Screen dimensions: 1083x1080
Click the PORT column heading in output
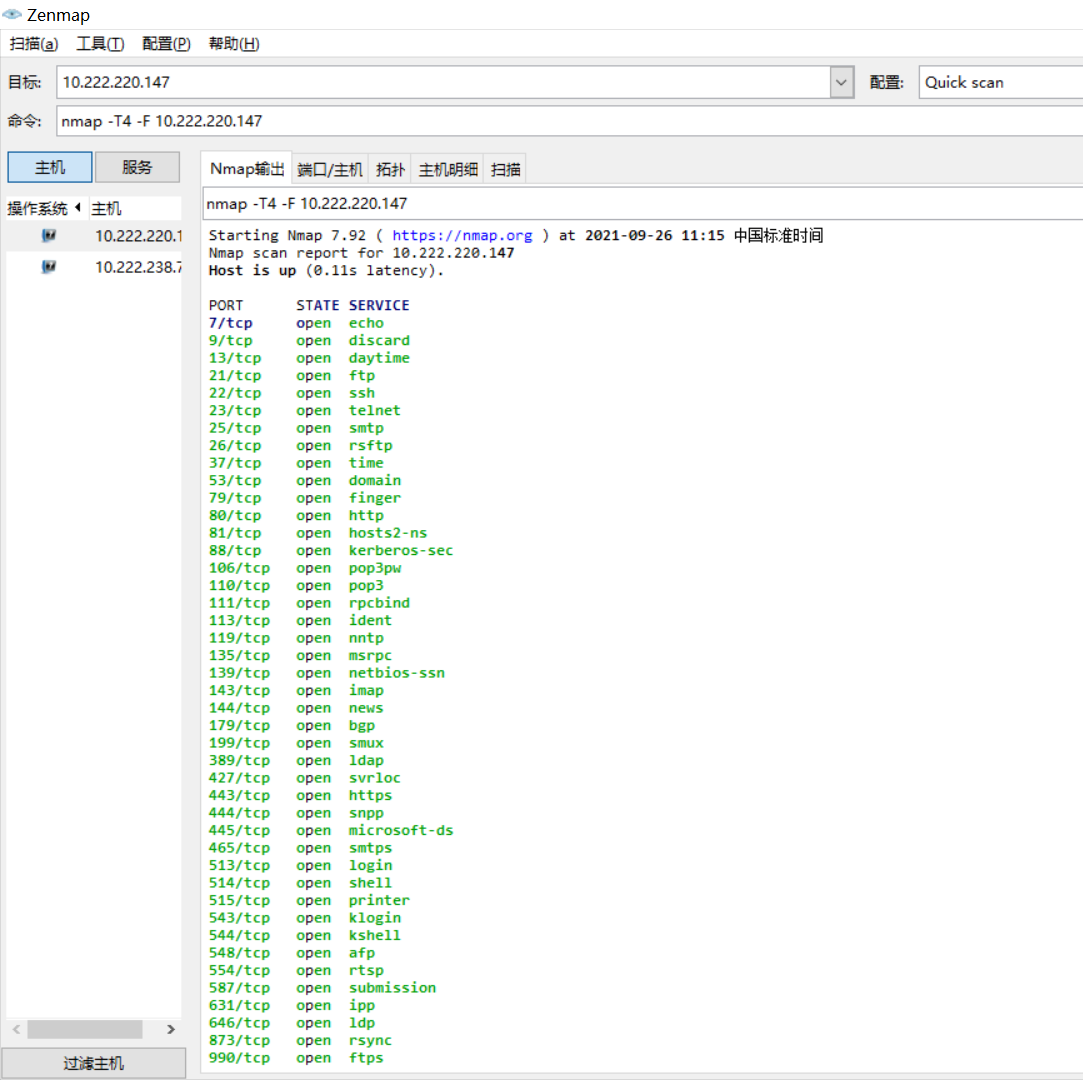click(226, 305)
